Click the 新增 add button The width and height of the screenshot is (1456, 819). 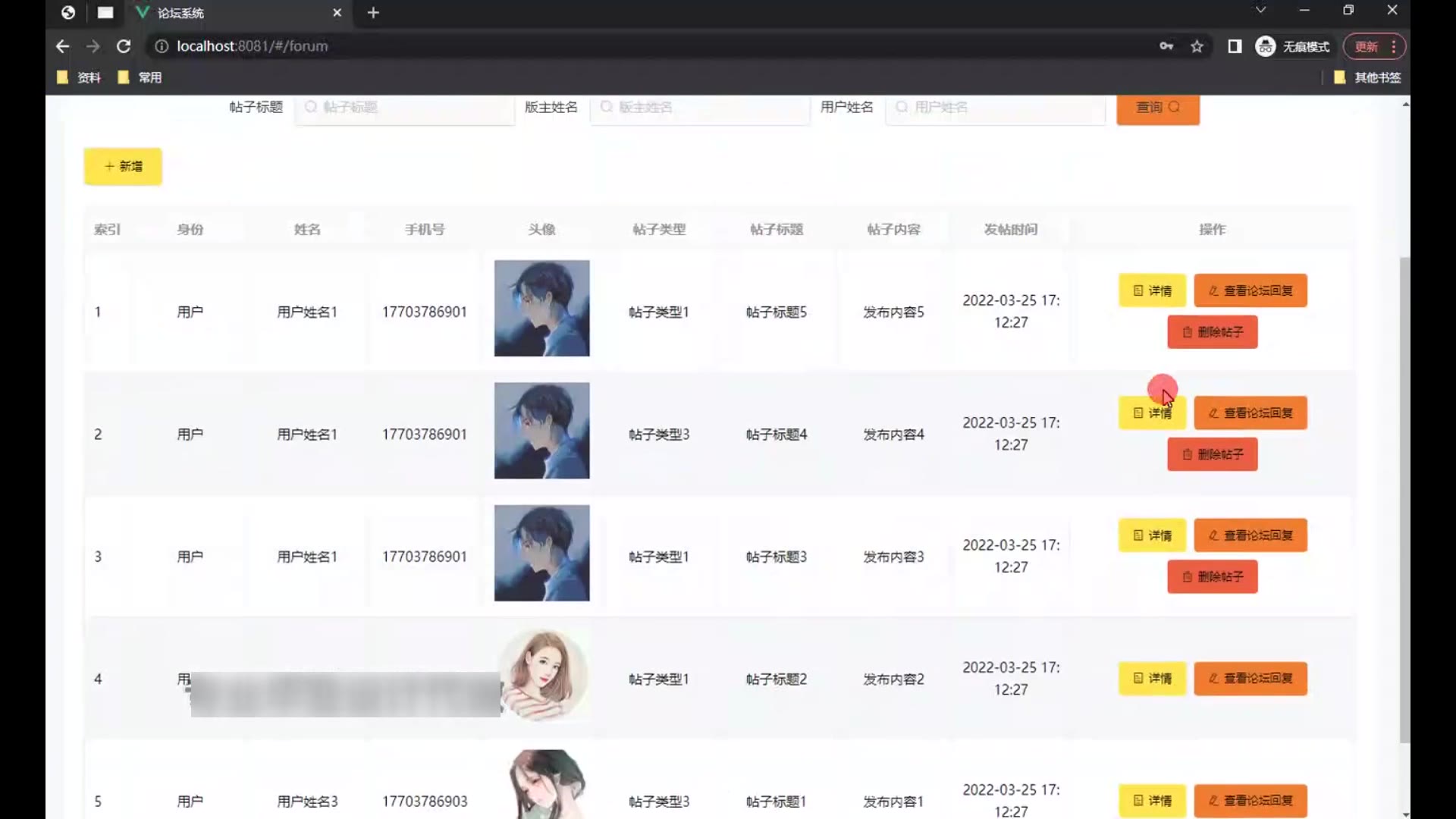[123, 166]
